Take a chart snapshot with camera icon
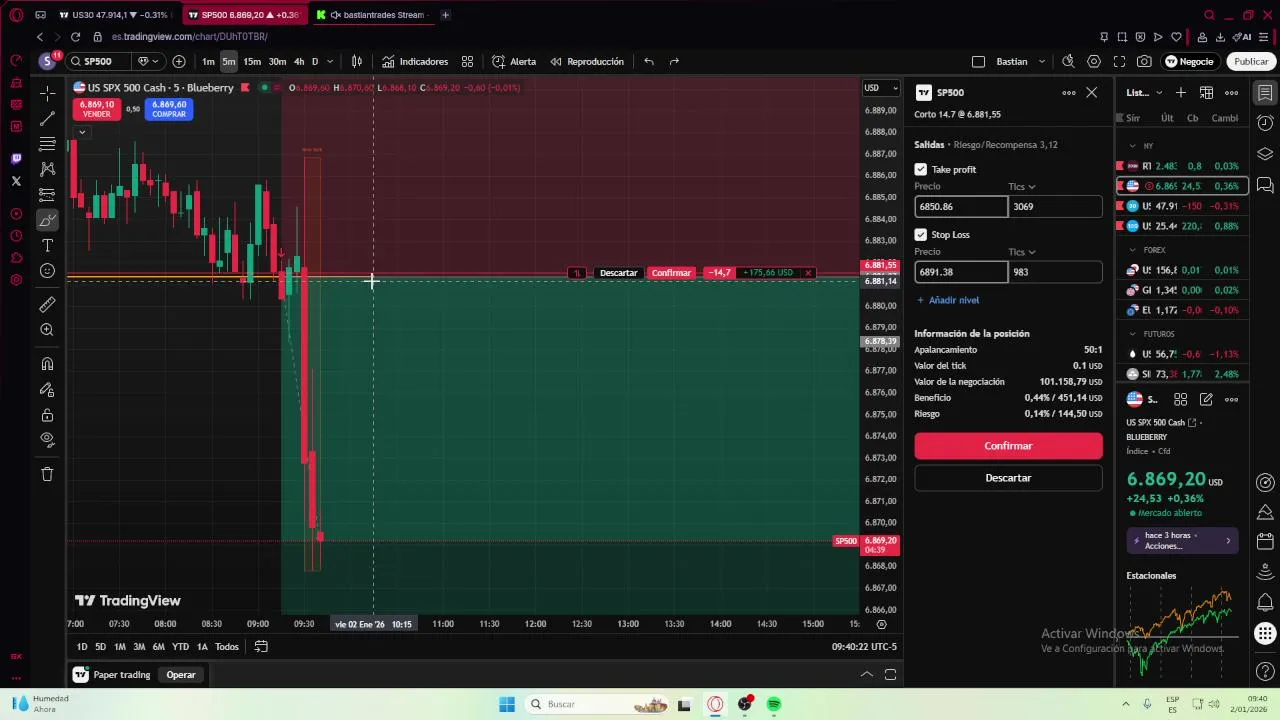The height and width of the screenshot is (720, 1280). click(1144, 61)
